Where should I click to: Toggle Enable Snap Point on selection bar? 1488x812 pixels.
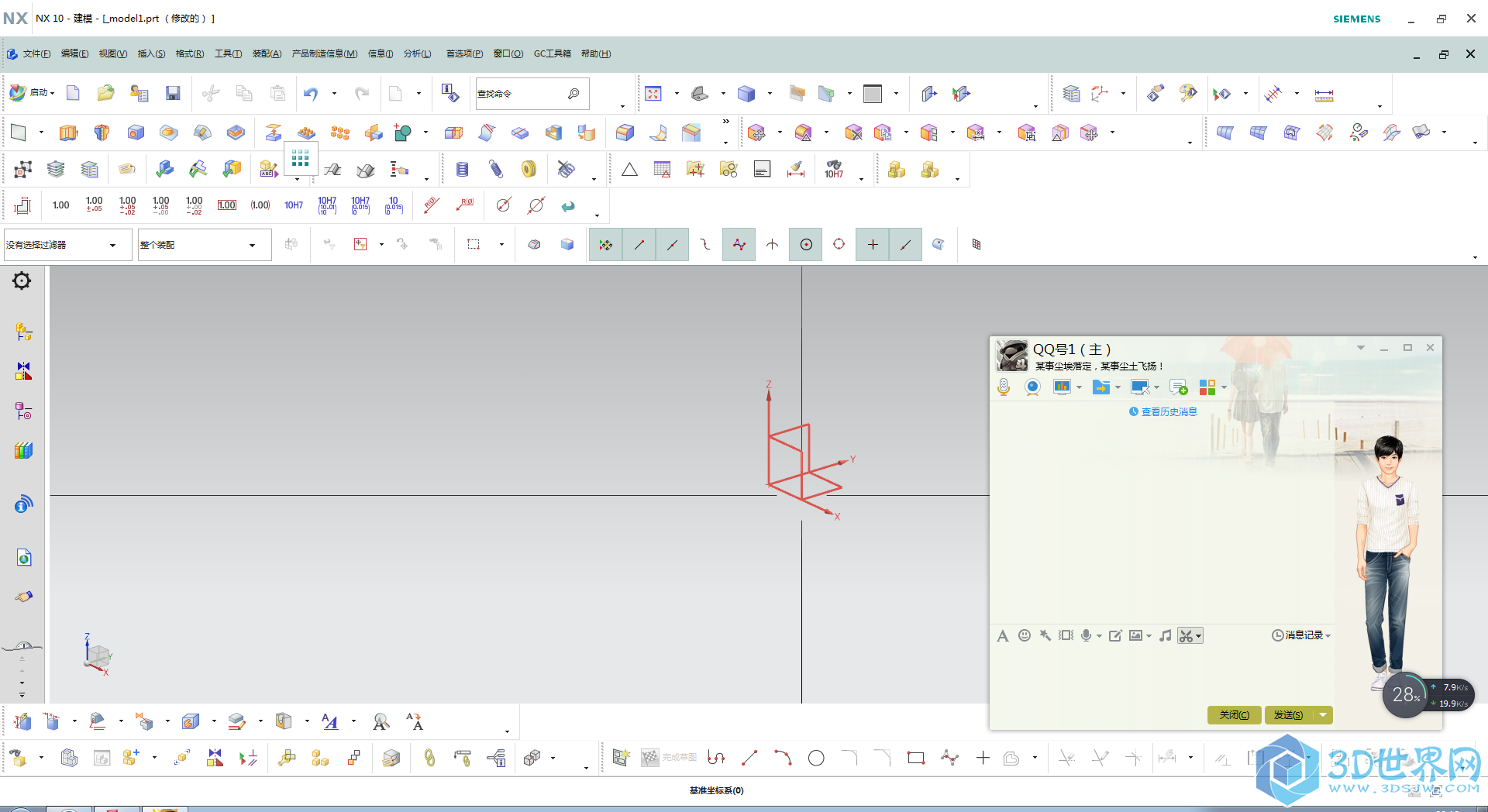606,245
